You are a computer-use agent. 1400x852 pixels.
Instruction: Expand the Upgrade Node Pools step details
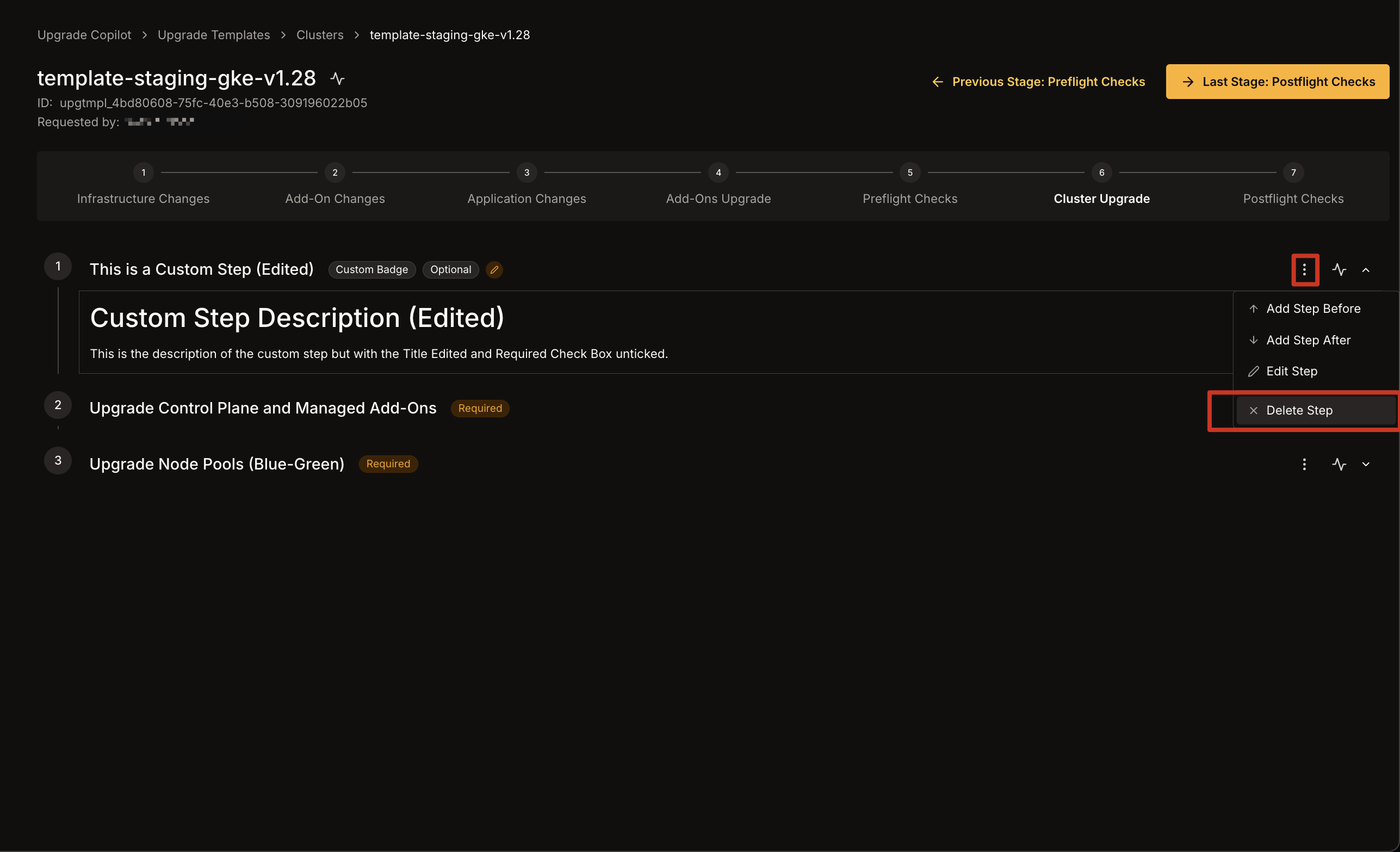(x=1366, y=465)
